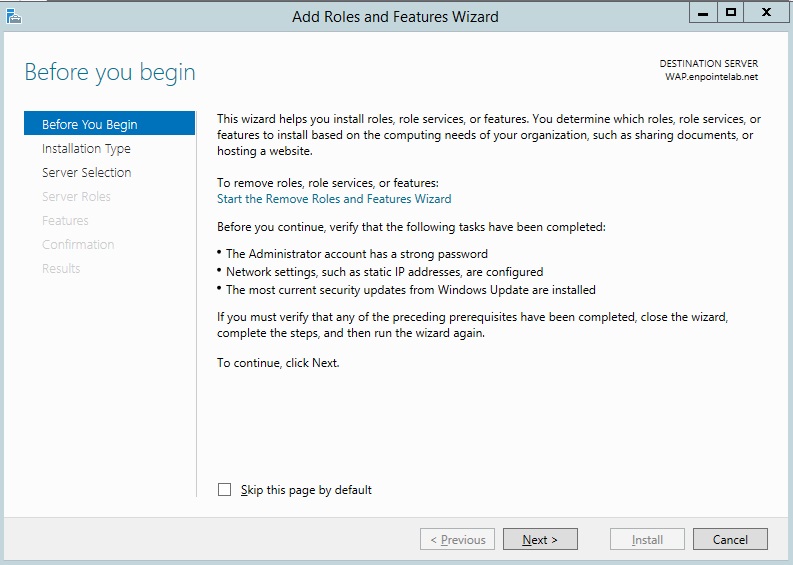This screenshot has height=565, width=793.
Task: Tick the Skip this page by default checkbox
Action: (224, 490)
